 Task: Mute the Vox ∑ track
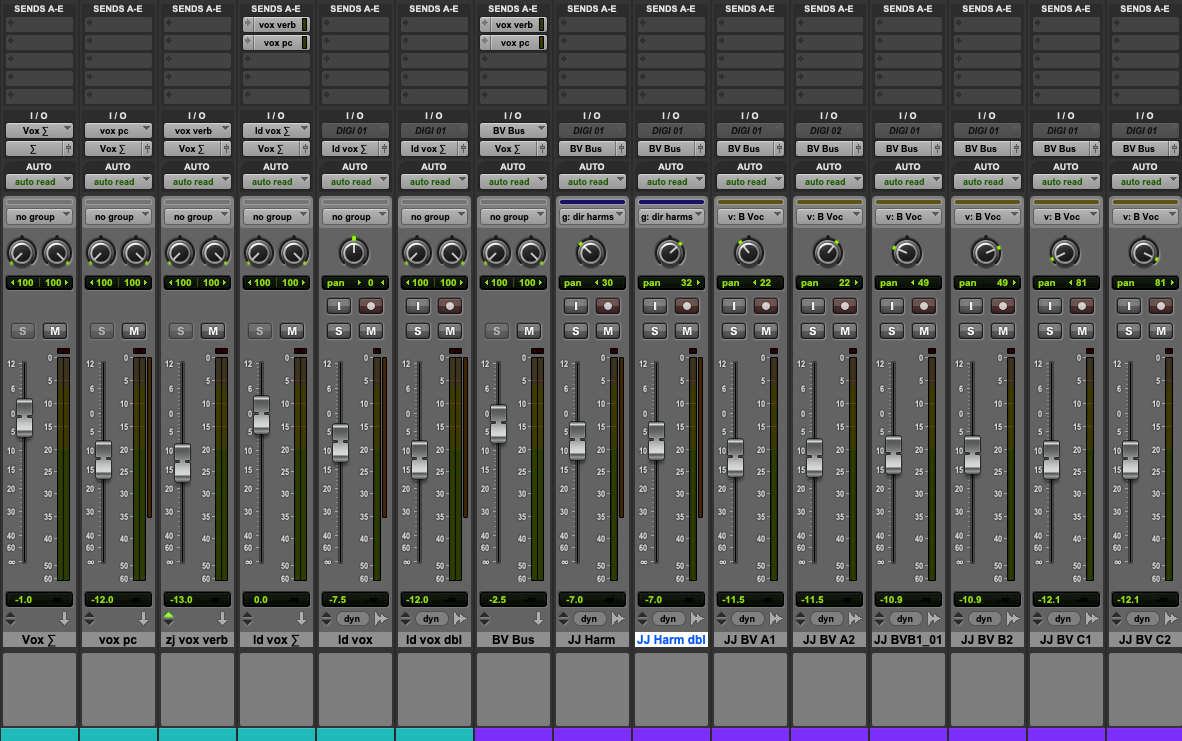tap(55, 331)
